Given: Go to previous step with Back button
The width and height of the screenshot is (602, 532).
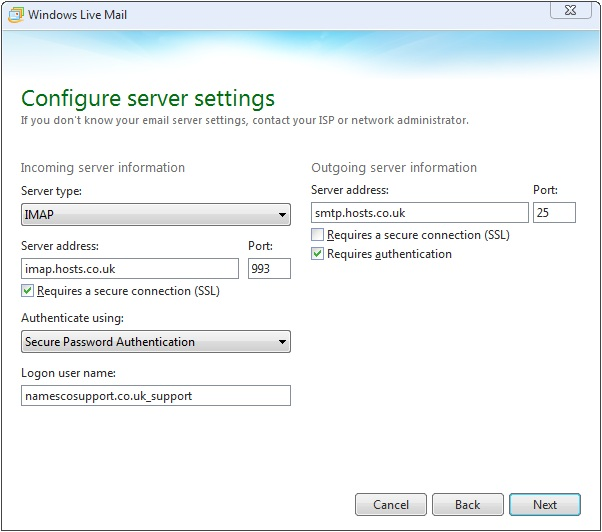Looking at the screenshot, I should (468, 505).
